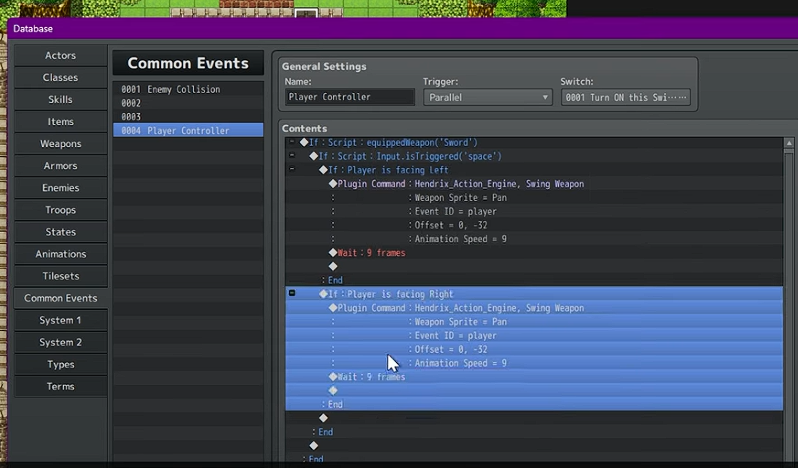Collapse the Player is facing Right block
The image size is (798, 468).
[291, 294]
